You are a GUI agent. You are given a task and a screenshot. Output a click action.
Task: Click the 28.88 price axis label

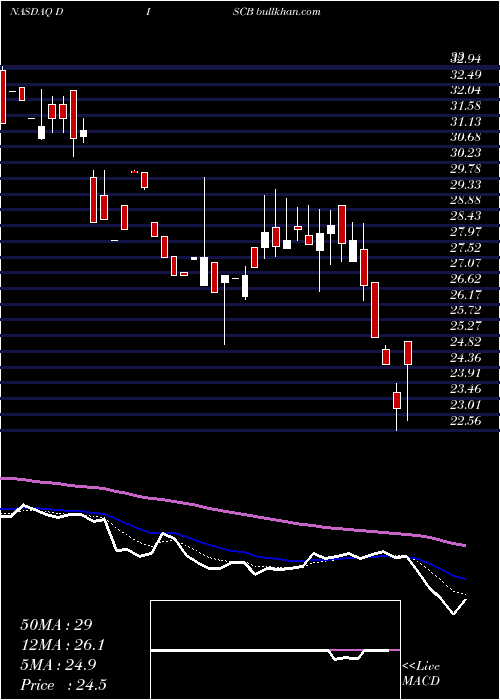tap(466, 200)
